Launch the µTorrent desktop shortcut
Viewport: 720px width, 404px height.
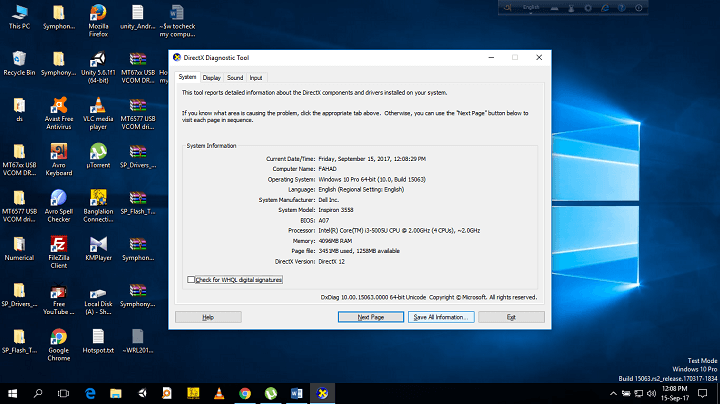tap(98, 152)
